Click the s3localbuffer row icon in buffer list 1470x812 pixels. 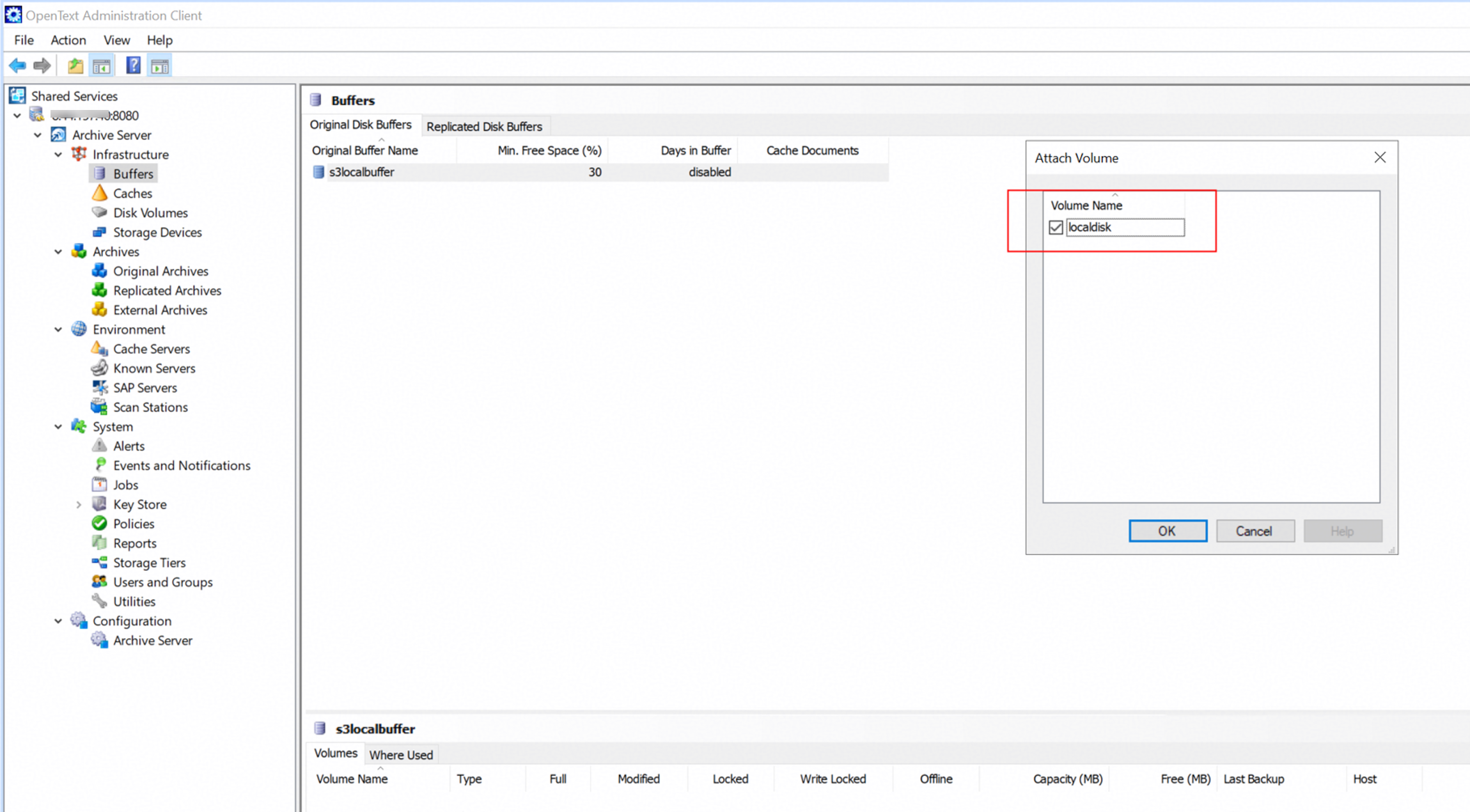(x=318, y=172)
